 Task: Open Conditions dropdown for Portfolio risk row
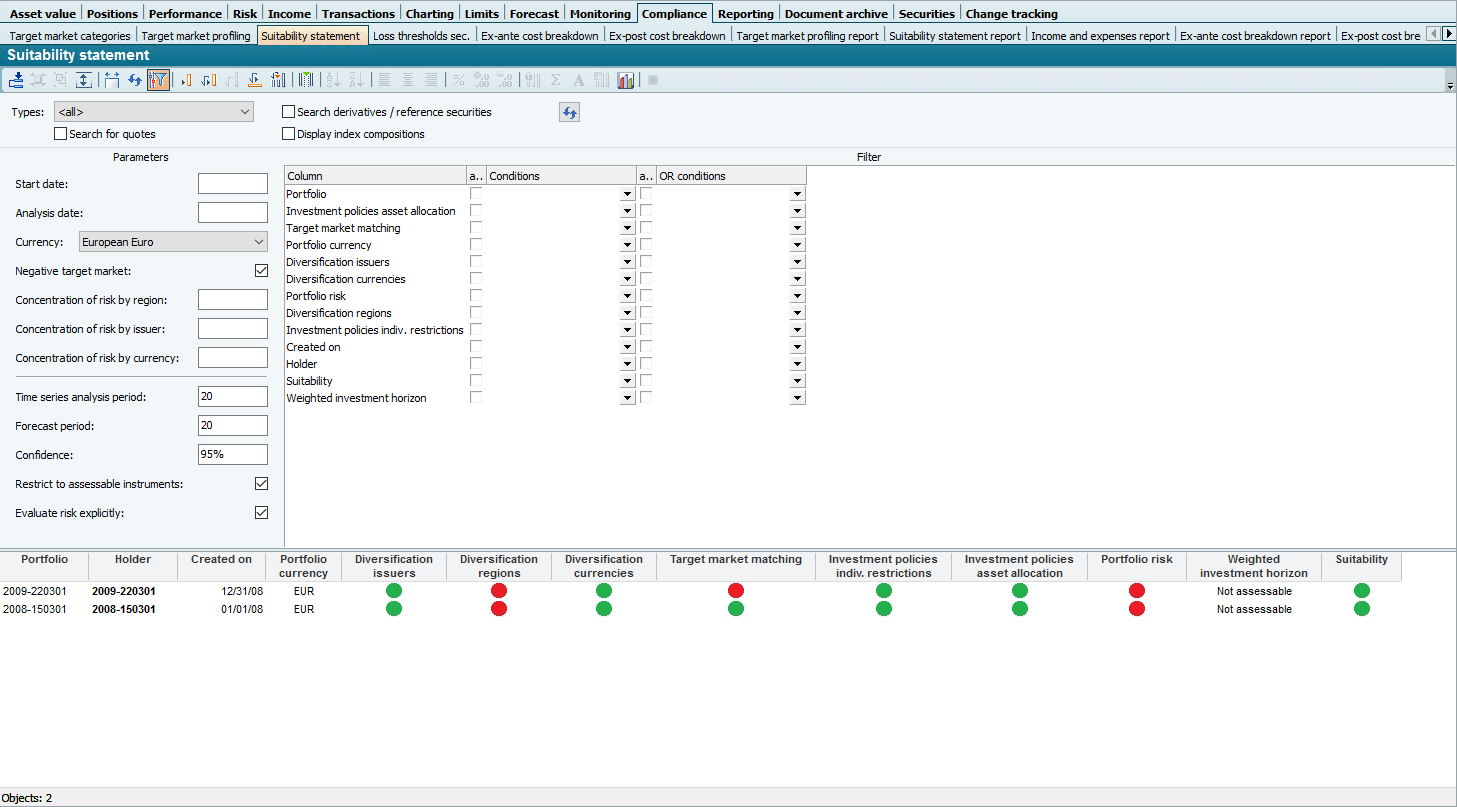(x=627, y=297)
